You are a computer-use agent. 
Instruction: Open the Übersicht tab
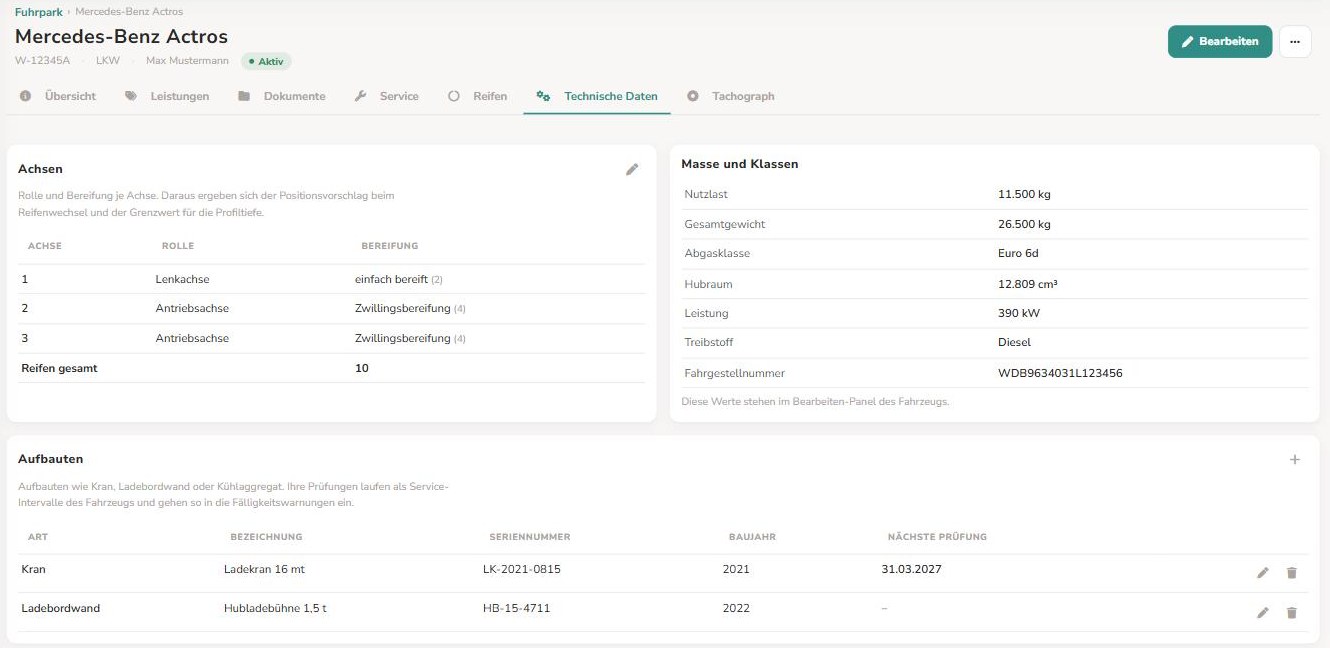[x=58, y=96]
